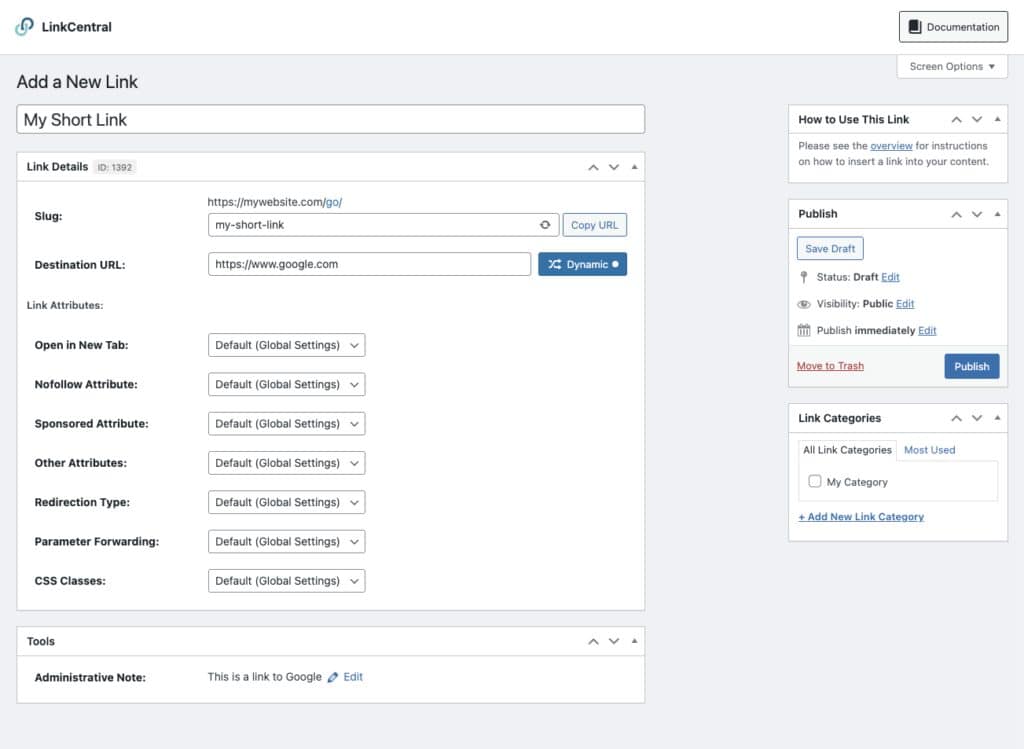The height and width of the screenshot is (749, 1024).
Task: Move the Tools panel down
Action: click(614, 642)
